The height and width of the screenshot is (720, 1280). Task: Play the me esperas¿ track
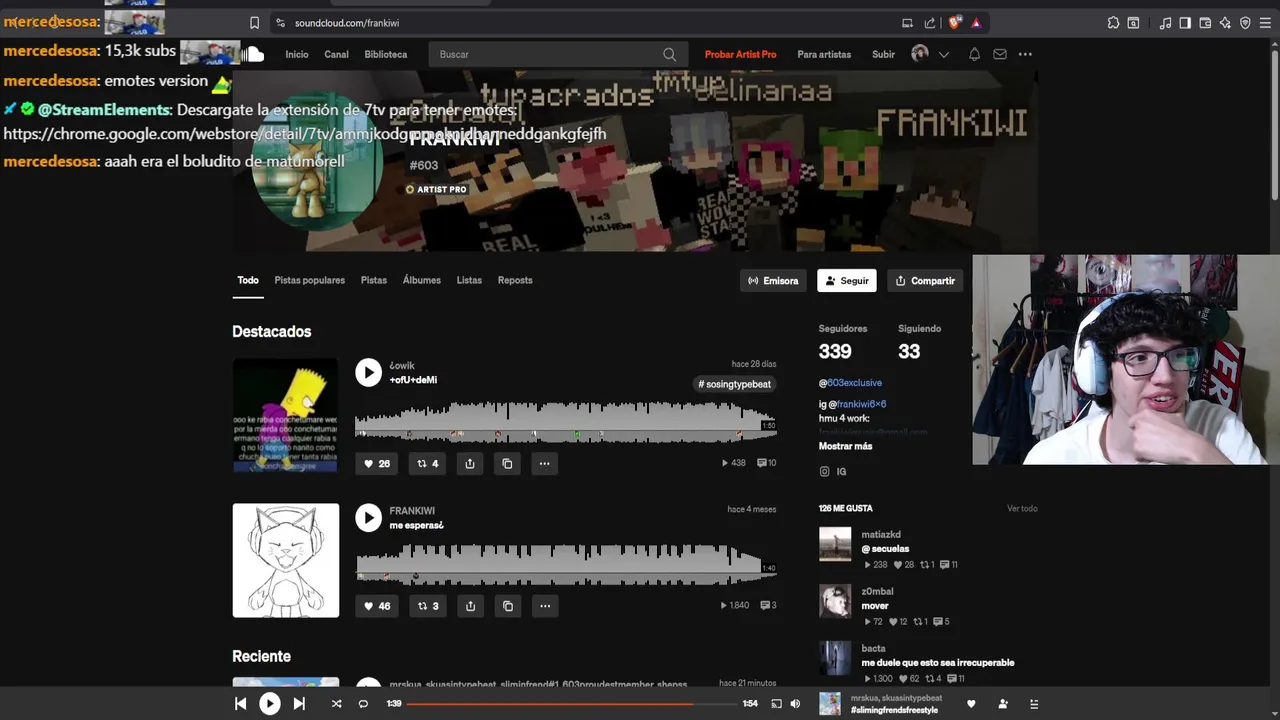(369, 518)
